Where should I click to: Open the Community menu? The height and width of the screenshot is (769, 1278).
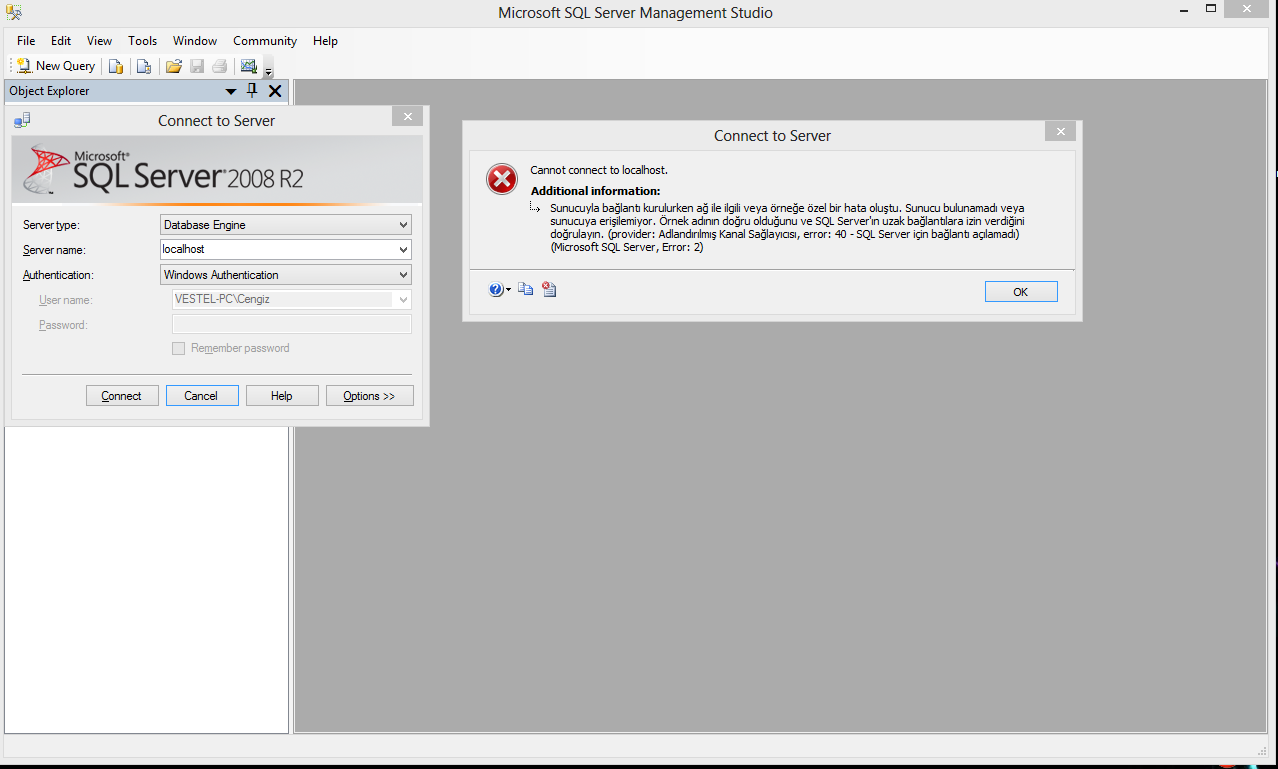click(x=265, y=41)
